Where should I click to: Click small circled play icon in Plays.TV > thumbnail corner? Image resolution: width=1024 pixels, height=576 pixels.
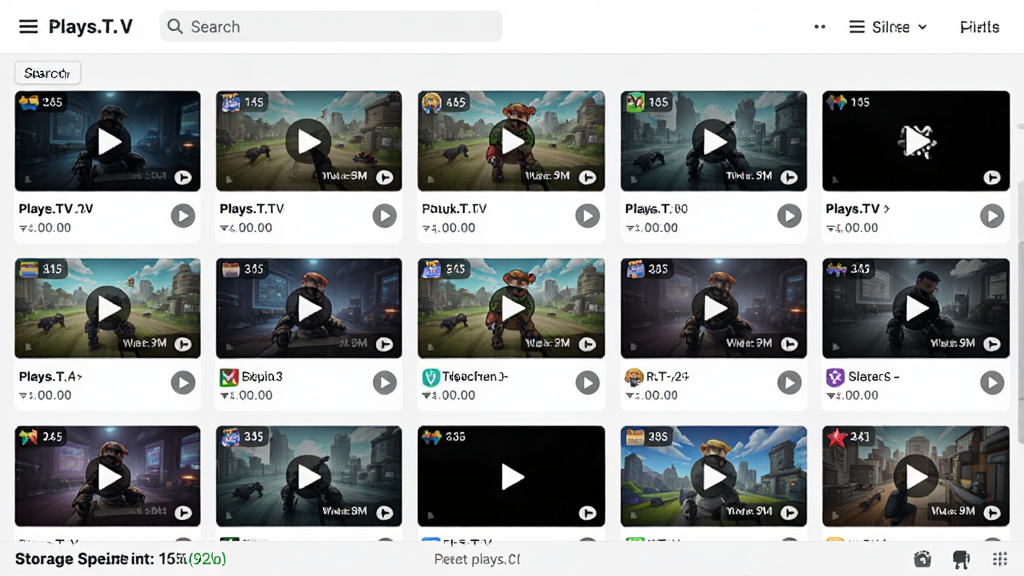point(992,177)
